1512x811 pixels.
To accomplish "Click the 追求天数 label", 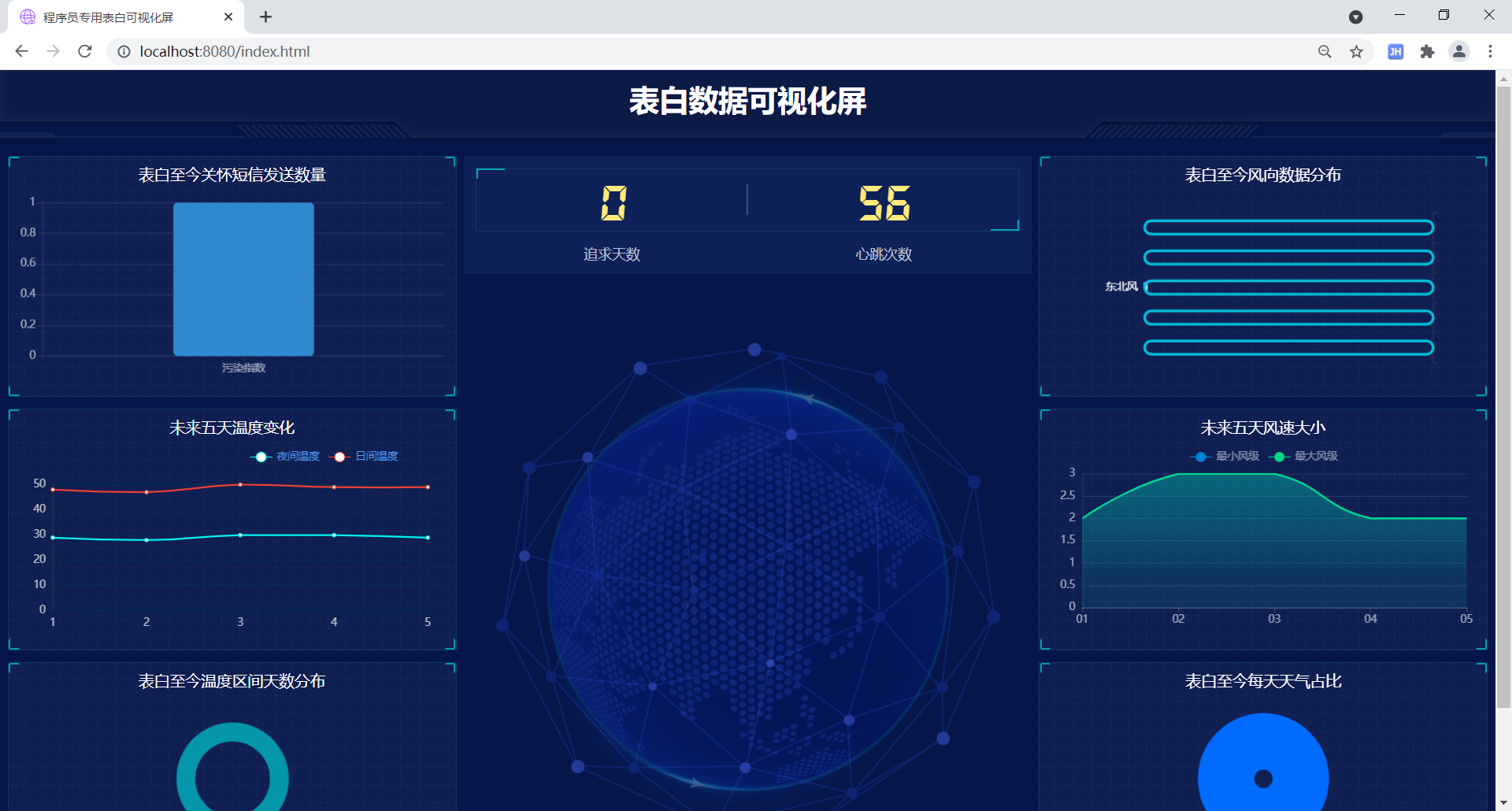I will (612, 254).
